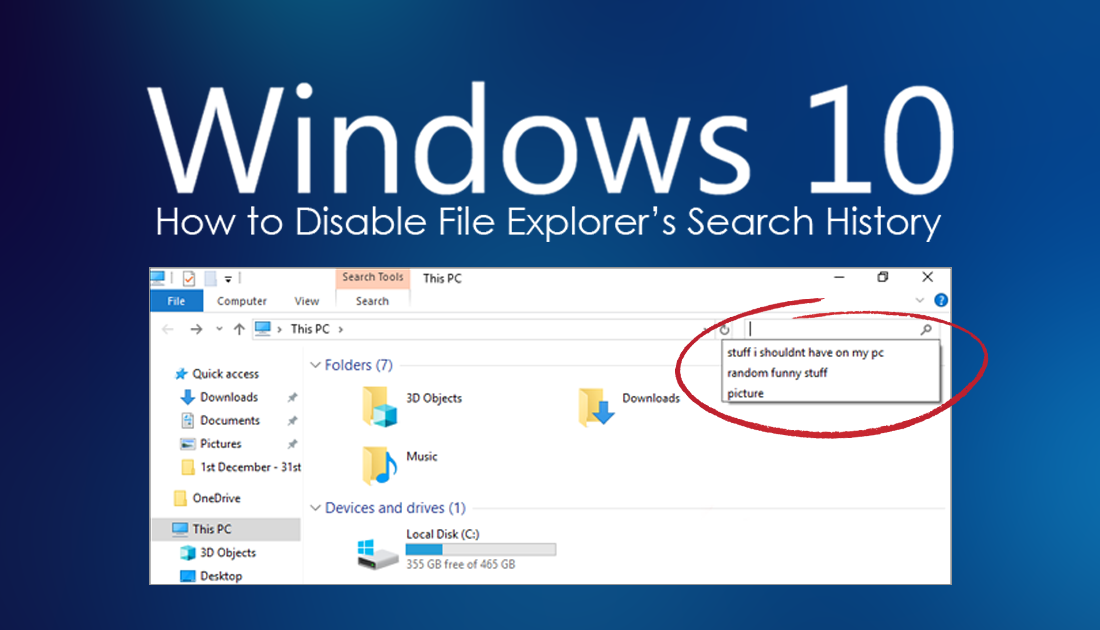Go back with the left arrow
This screenshot has height=630, width=1100.
click(x=168, y=329)
